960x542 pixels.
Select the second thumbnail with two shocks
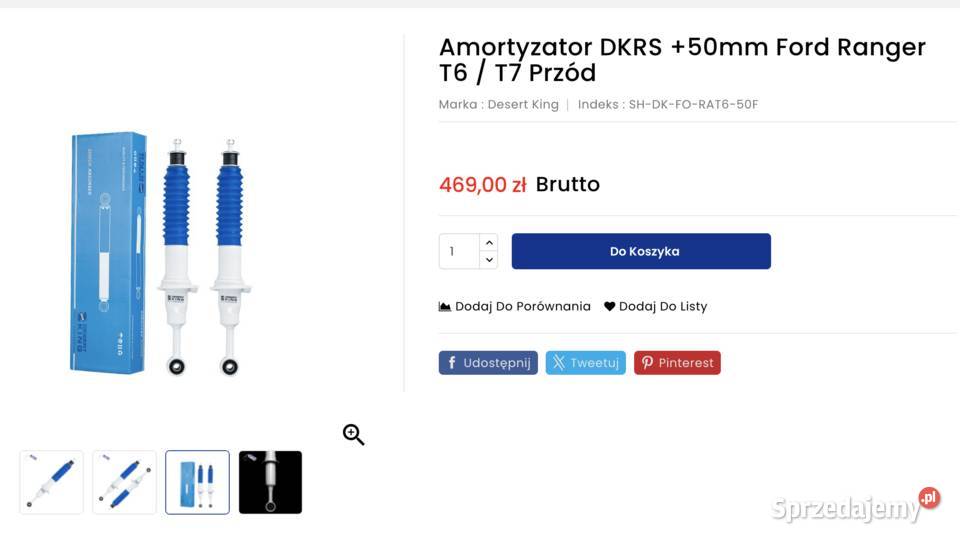(x=124, y=482)
